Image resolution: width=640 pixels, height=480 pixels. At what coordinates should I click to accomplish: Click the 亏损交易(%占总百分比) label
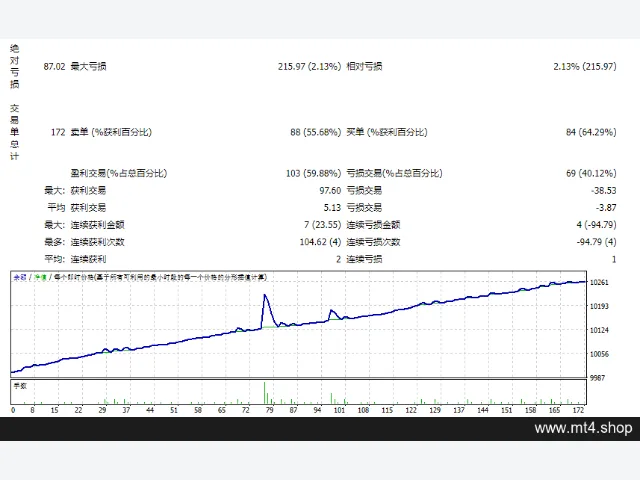pyautogui.click(x=394, y=173)
